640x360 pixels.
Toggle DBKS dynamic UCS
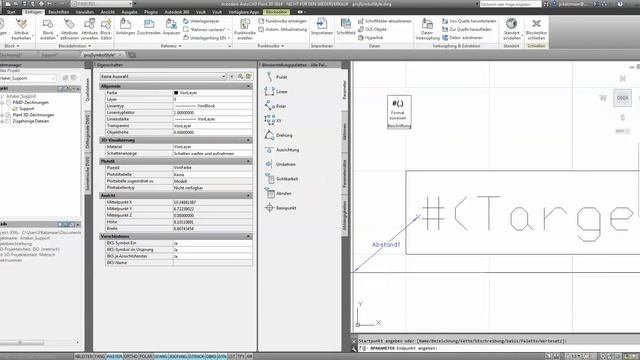211,356
